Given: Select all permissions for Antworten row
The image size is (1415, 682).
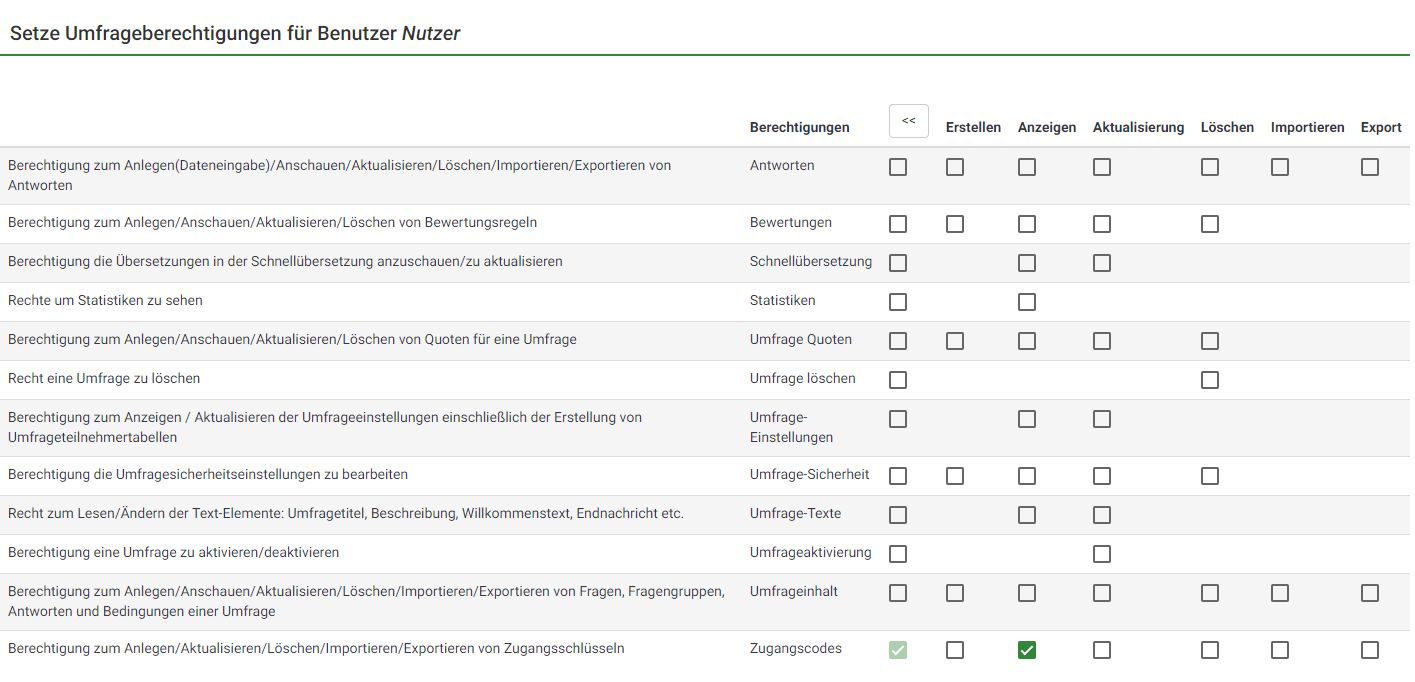Looking at the screenshot, I should (x=898, y=167).
